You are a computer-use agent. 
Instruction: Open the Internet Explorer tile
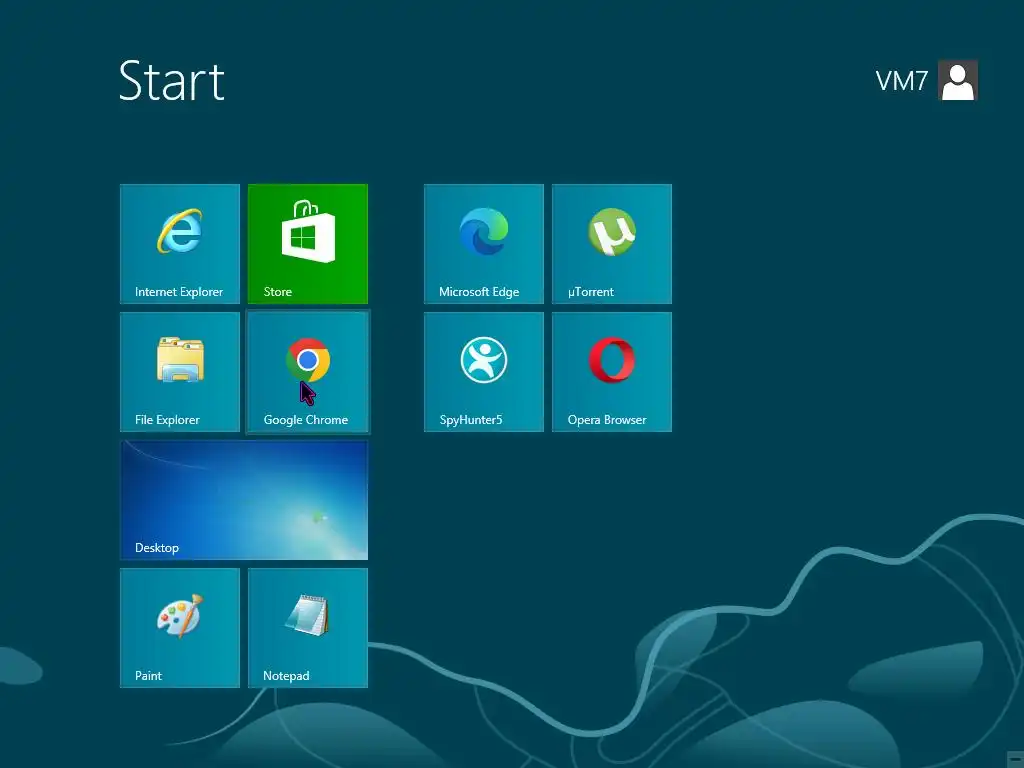click(180, 244)
